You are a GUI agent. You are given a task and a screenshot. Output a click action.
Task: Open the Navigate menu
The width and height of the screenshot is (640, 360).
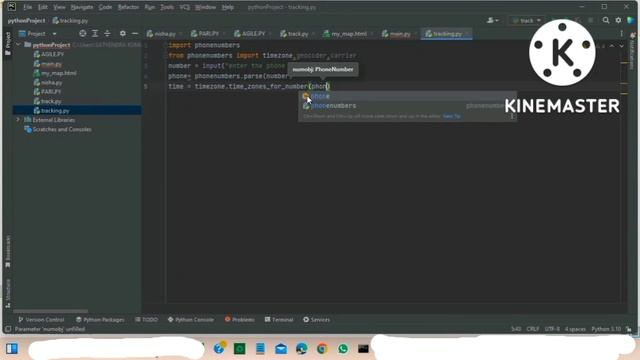(x=82, y=7)
